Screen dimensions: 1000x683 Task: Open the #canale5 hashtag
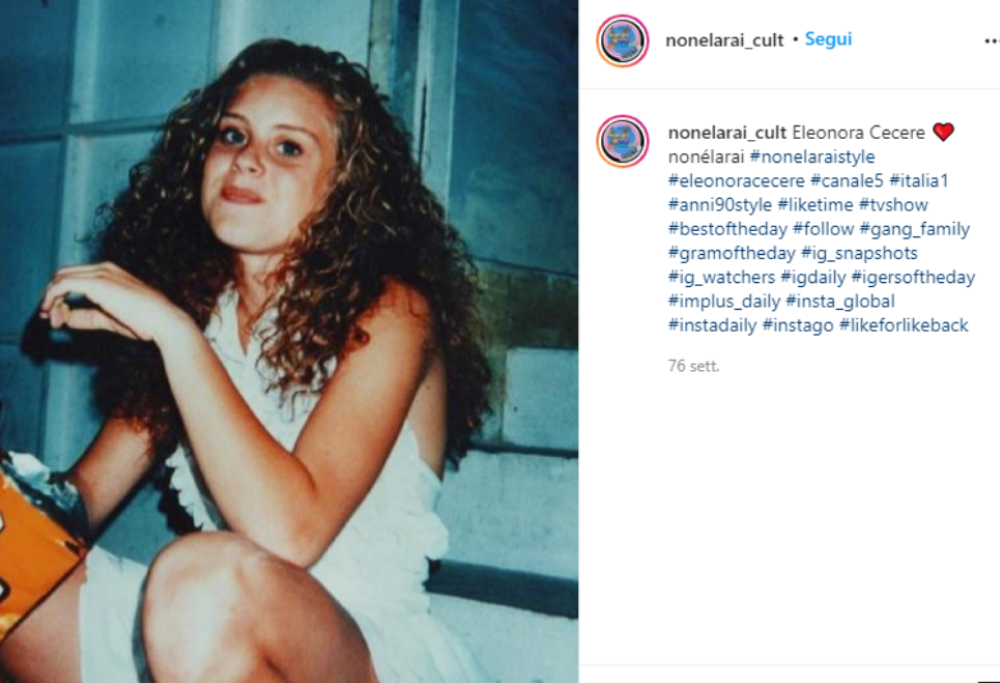pyautogui.click(x=846, y=181)
